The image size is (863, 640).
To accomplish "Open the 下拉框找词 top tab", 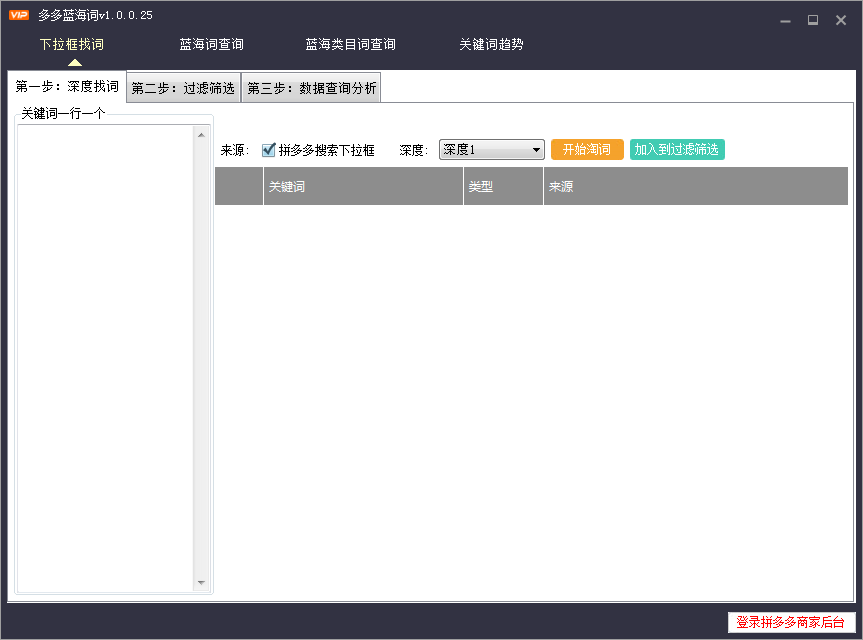I will tap(72, 44).
